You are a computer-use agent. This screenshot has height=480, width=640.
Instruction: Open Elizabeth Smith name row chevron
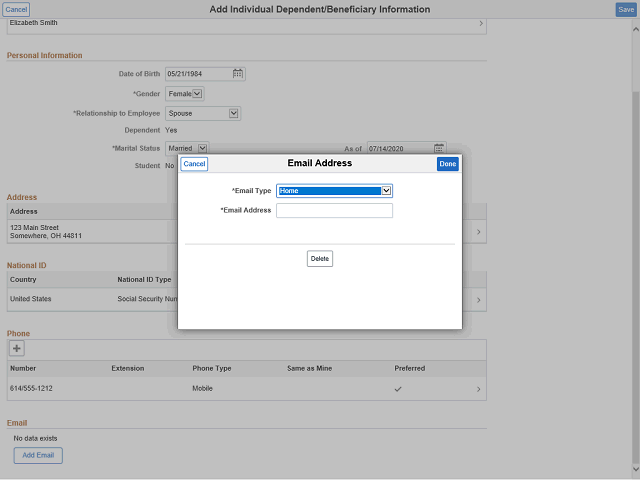pos(481,23)
